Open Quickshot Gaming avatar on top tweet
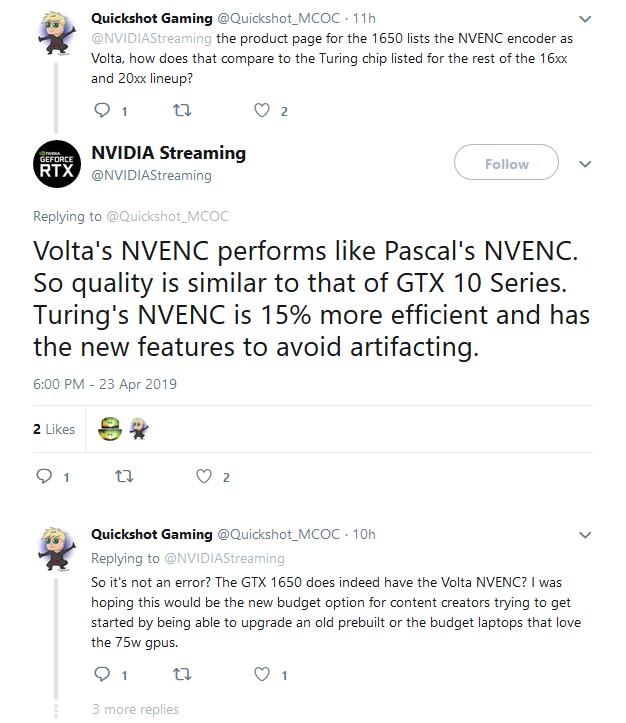 (x=51, y=38)
